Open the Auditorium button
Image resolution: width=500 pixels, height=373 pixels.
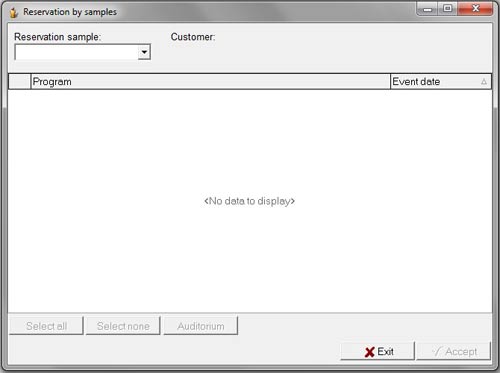(201, 326)
